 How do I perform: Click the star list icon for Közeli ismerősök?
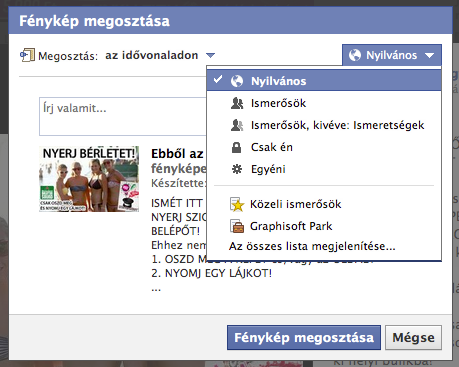(237, 204)
